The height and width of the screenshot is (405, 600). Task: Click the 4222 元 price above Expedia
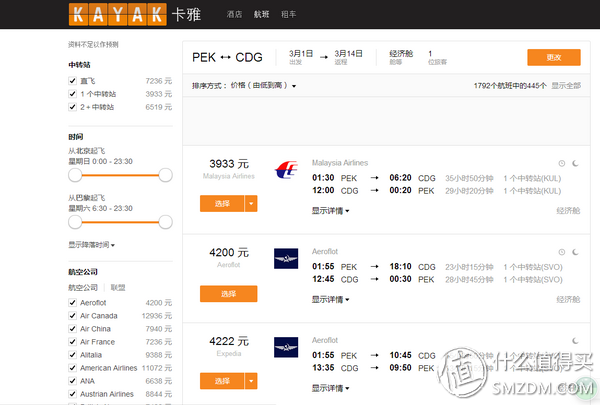[x=229, y=341]
